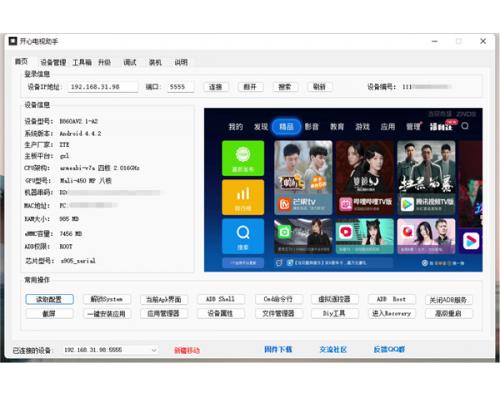Select 游戏 in the TV preview menu
The width and height of the screenshot is (500, 397).
pyautogui.click(x=362, y=127)
